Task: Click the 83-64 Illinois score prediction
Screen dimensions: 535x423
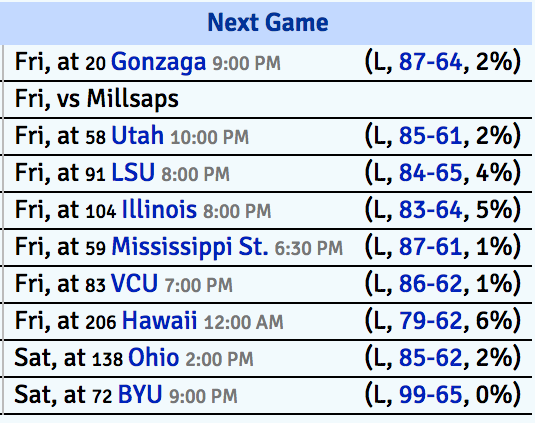Action: click(x=431, y=209)
